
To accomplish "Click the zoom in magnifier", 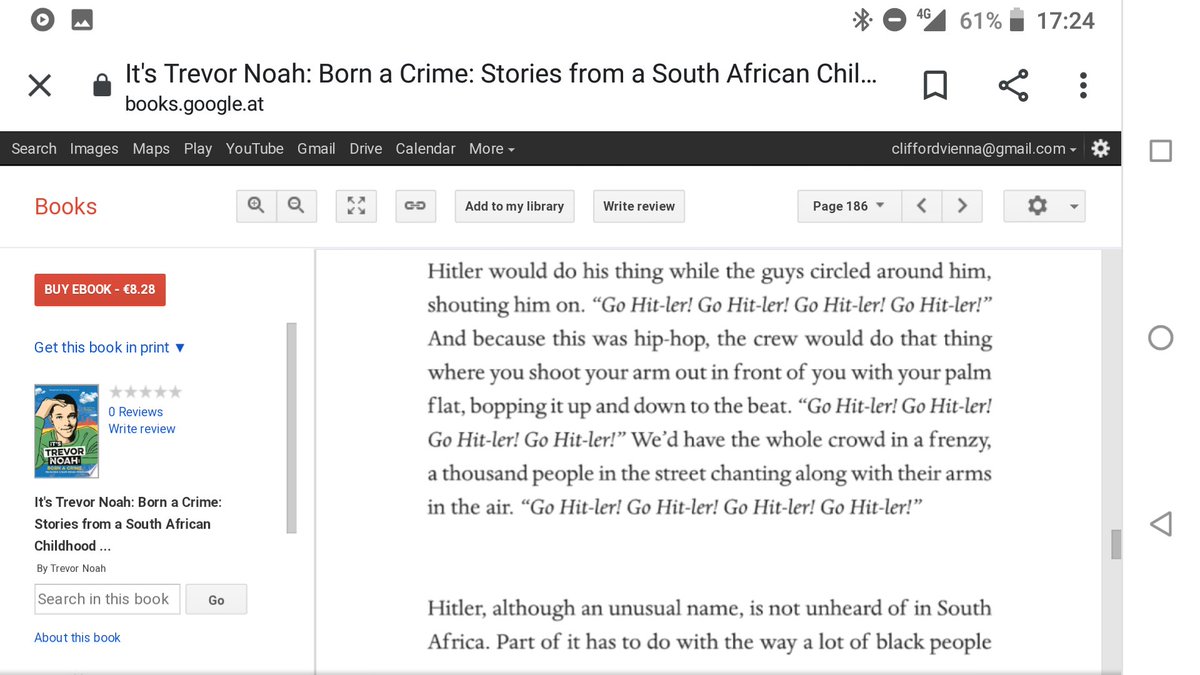I will coord(257,206).
